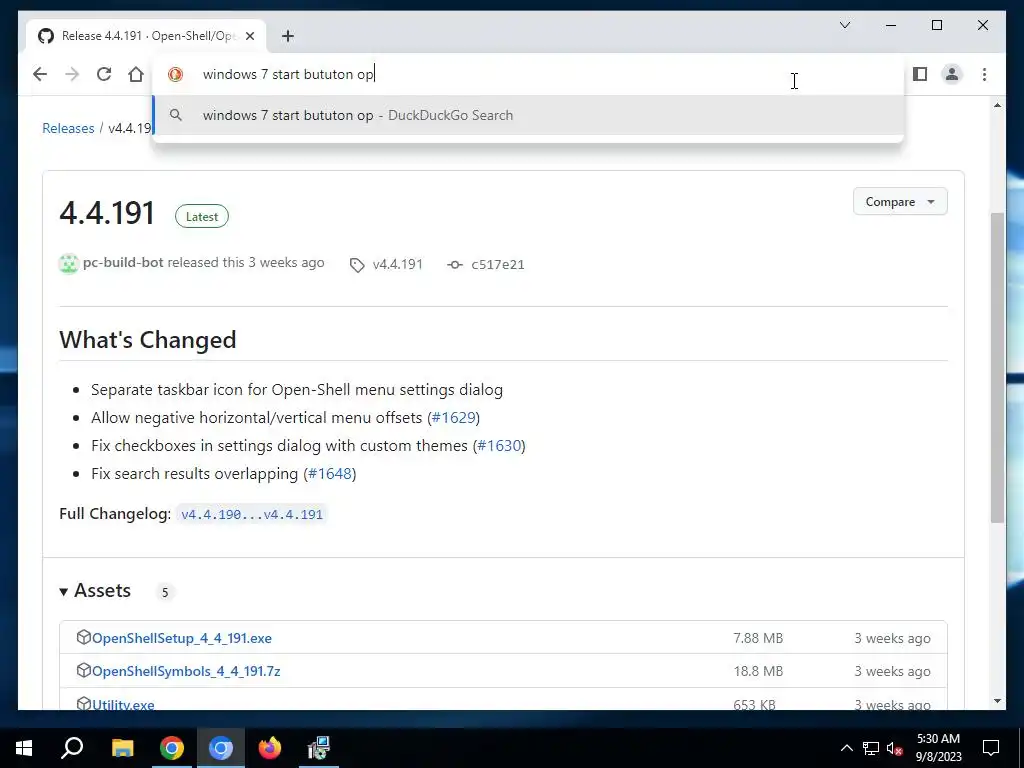
Task: Open the Windows Start menu
Action: coord(24,748)
